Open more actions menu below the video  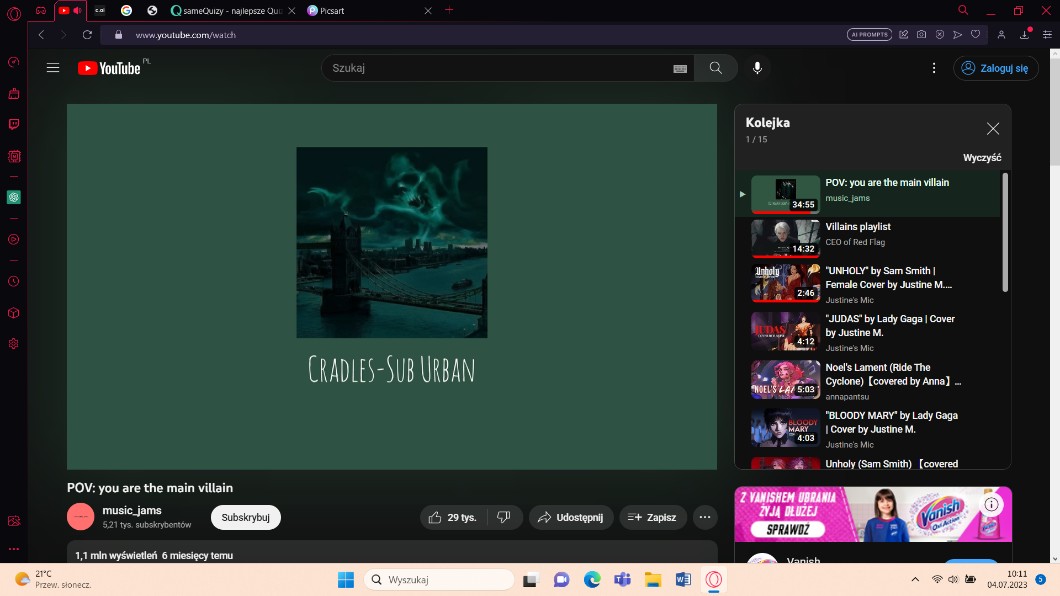[x=705, y=517]
